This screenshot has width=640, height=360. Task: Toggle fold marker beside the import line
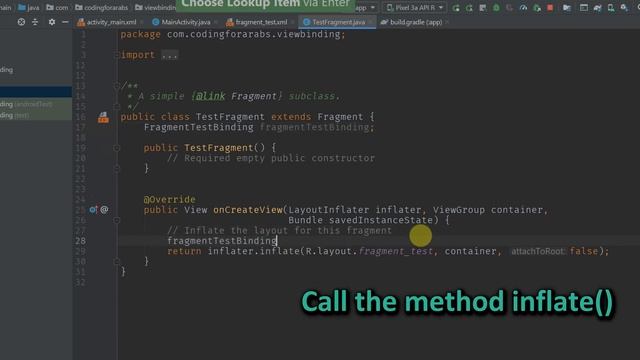117,55
